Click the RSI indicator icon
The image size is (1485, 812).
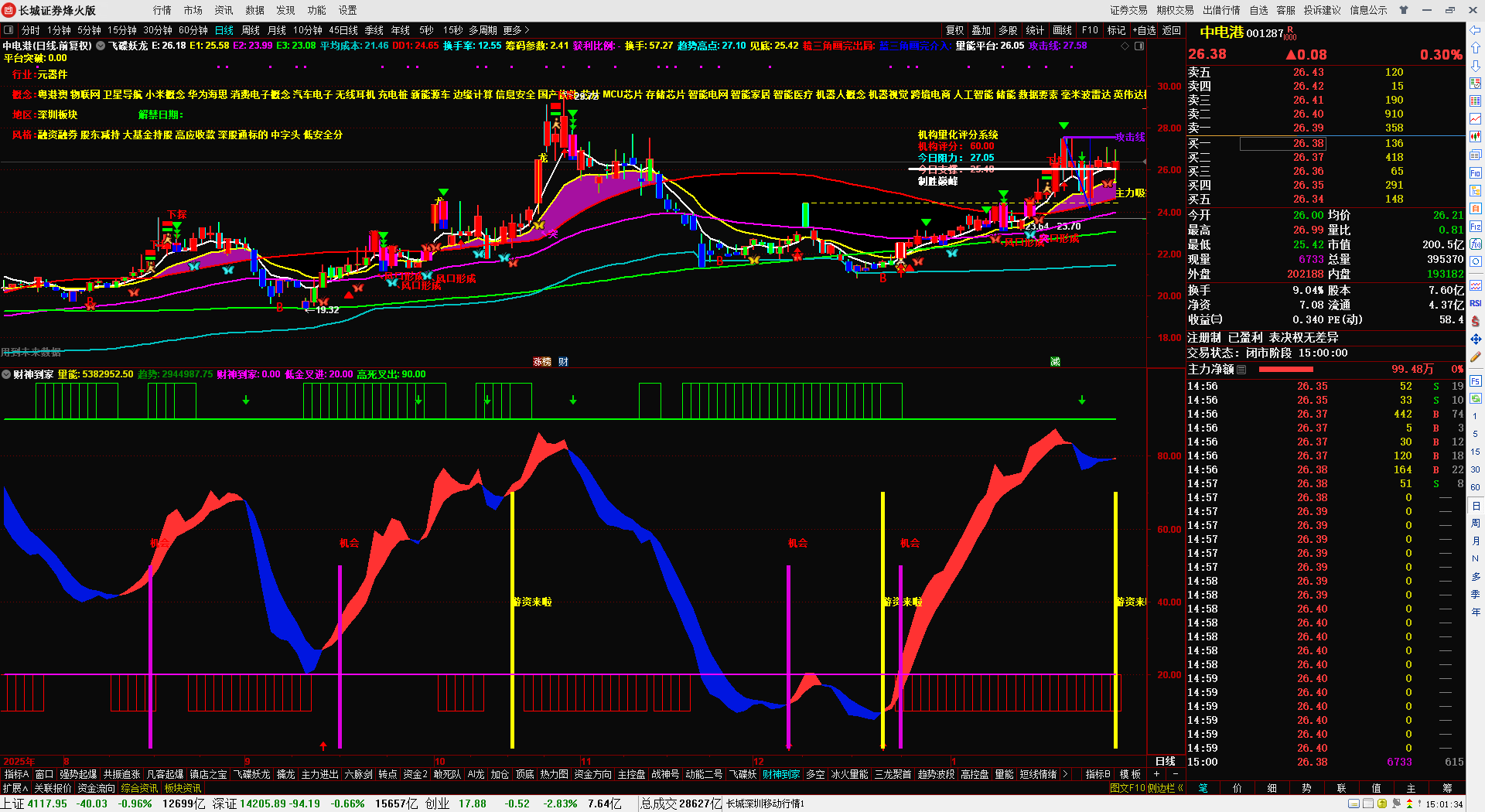1476,303
